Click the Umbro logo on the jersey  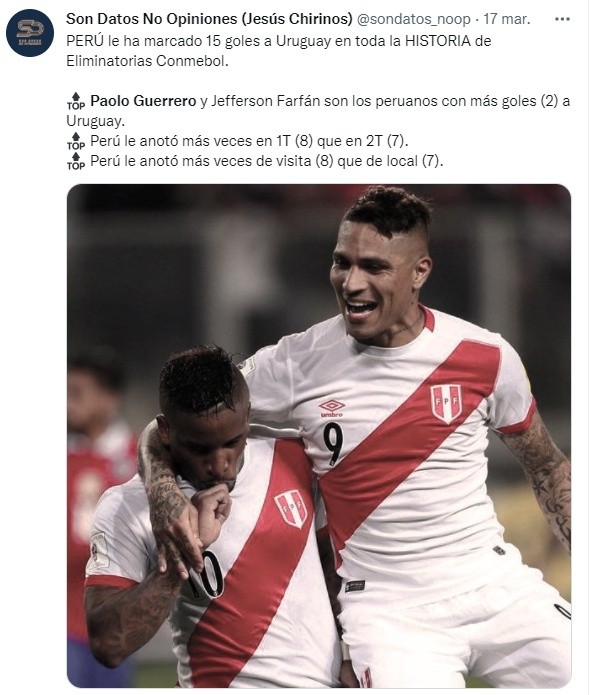(332, 408)
